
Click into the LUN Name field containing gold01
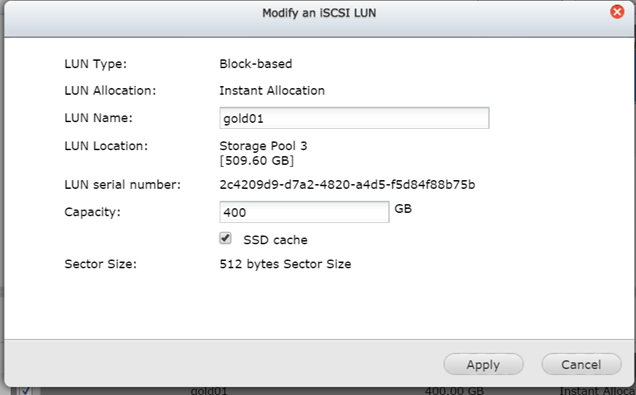[354, 118]
